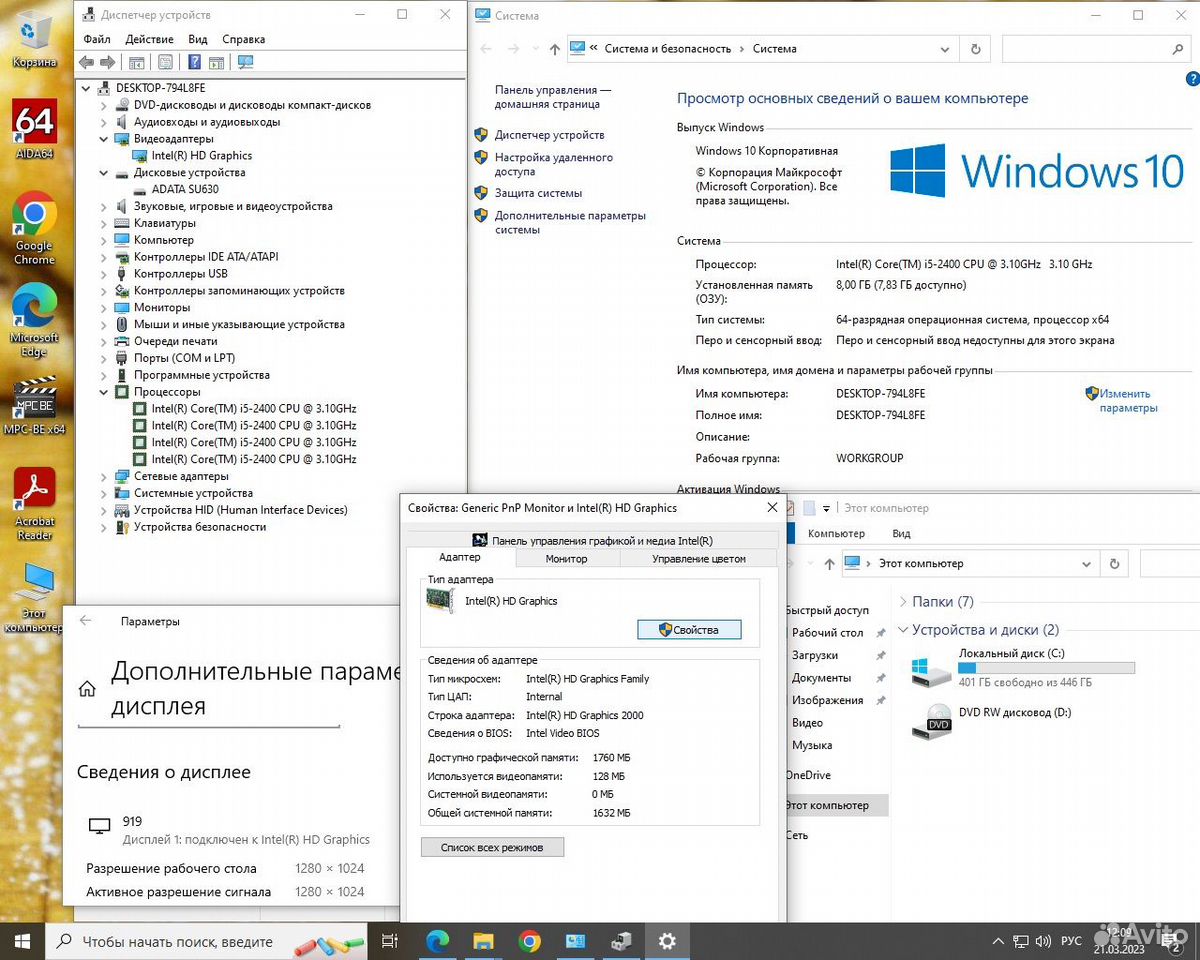Open the Действие menu in Device Manager

(x=150, y=39)
